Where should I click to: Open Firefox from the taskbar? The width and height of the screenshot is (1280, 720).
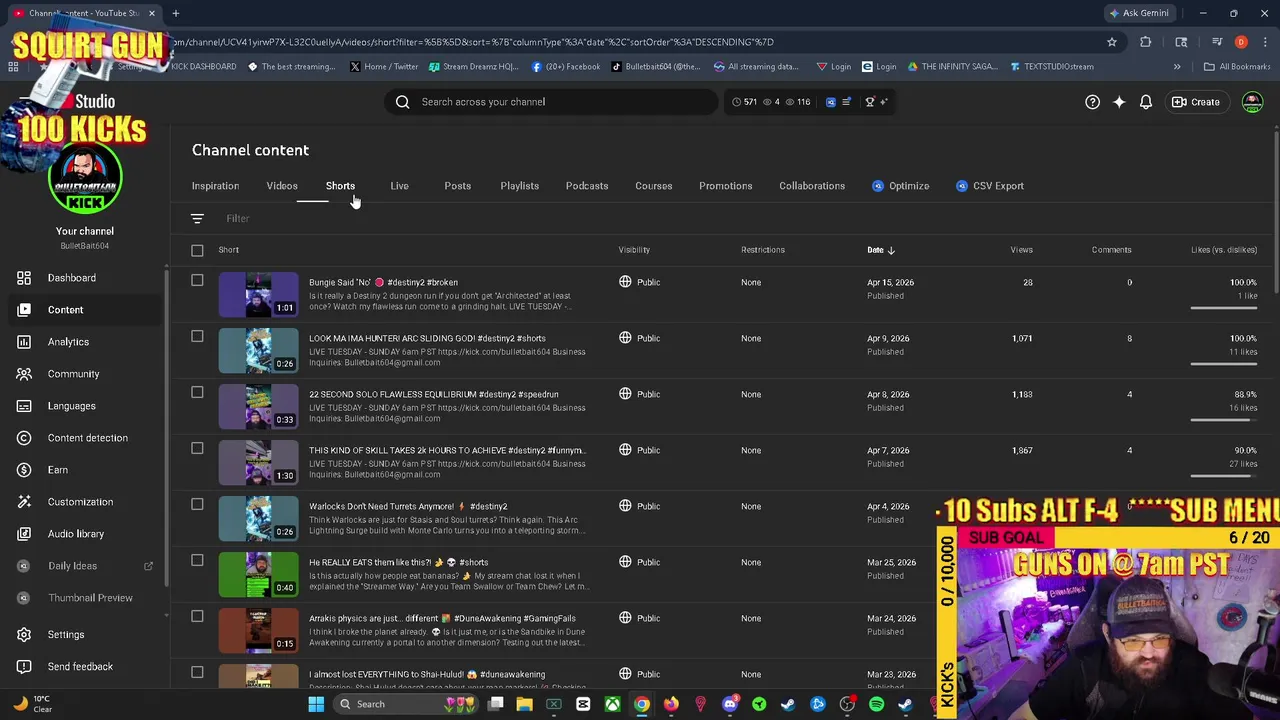point(671,704)
